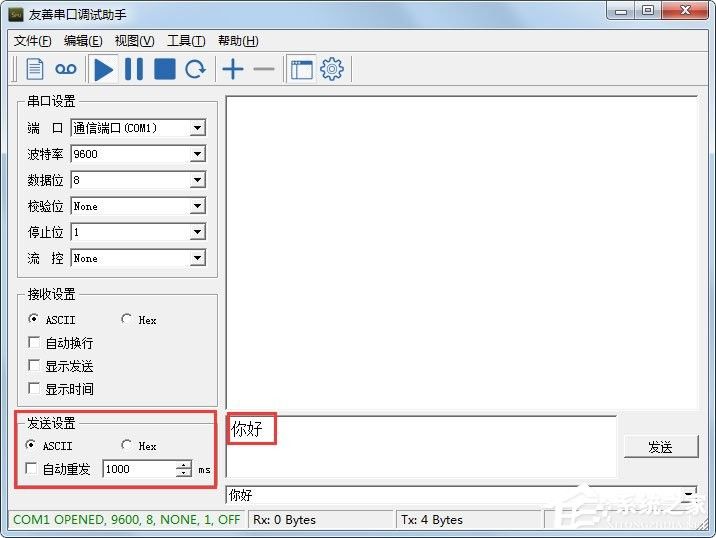Stop serial port with square icon
Viewport: 716px width, 538px height.
click(165, 69)
